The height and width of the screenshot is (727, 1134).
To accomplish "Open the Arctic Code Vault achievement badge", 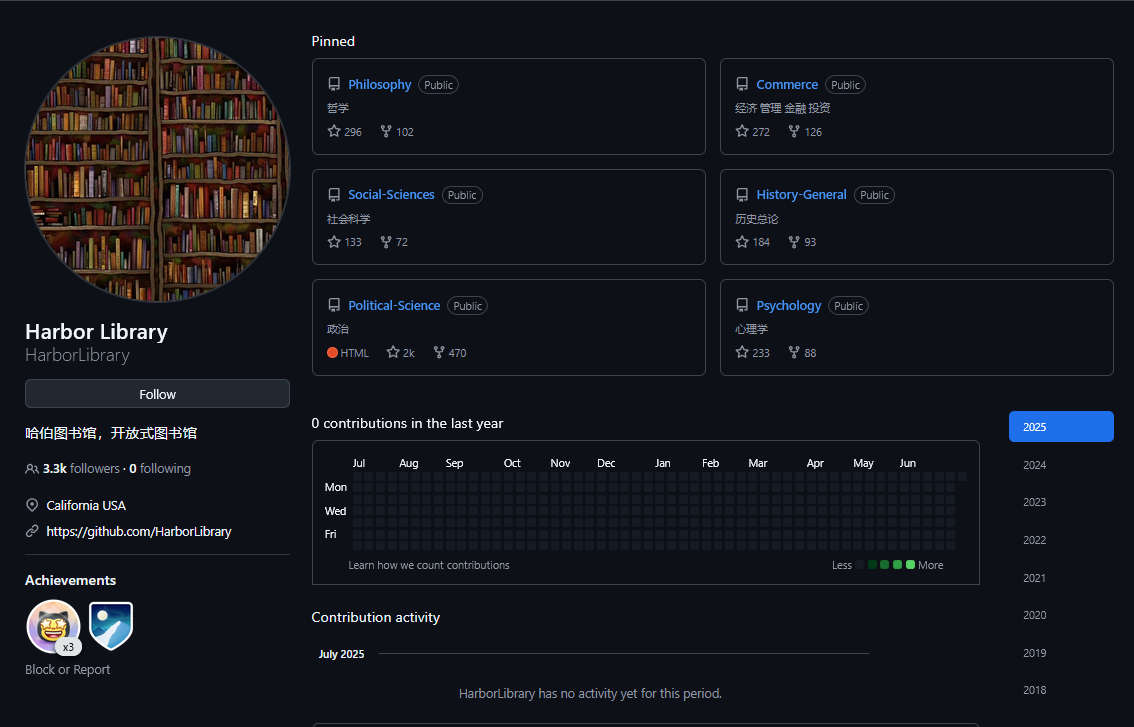I will coord(111,626).
